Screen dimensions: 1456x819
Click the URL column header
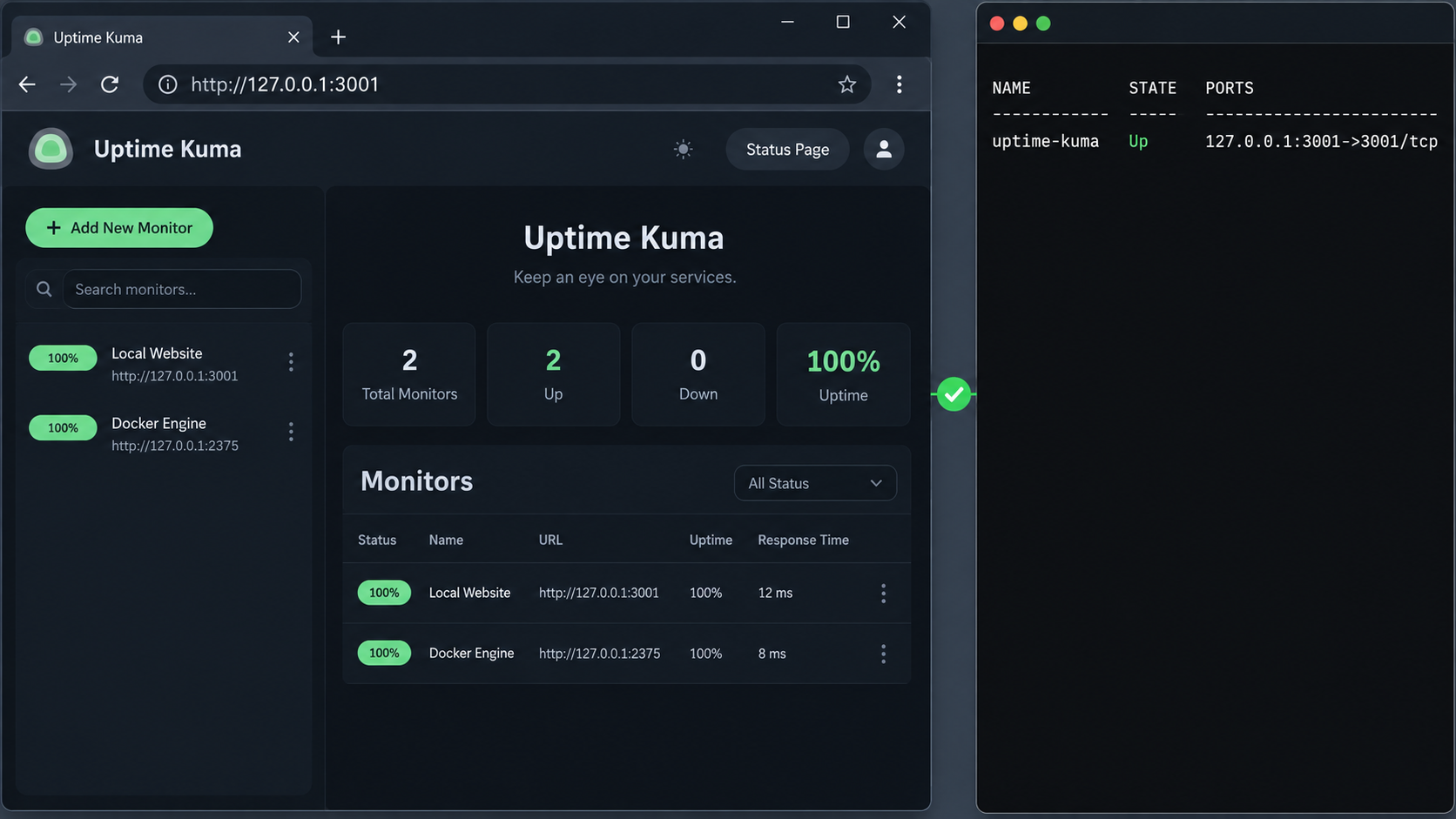pos(550,540)
